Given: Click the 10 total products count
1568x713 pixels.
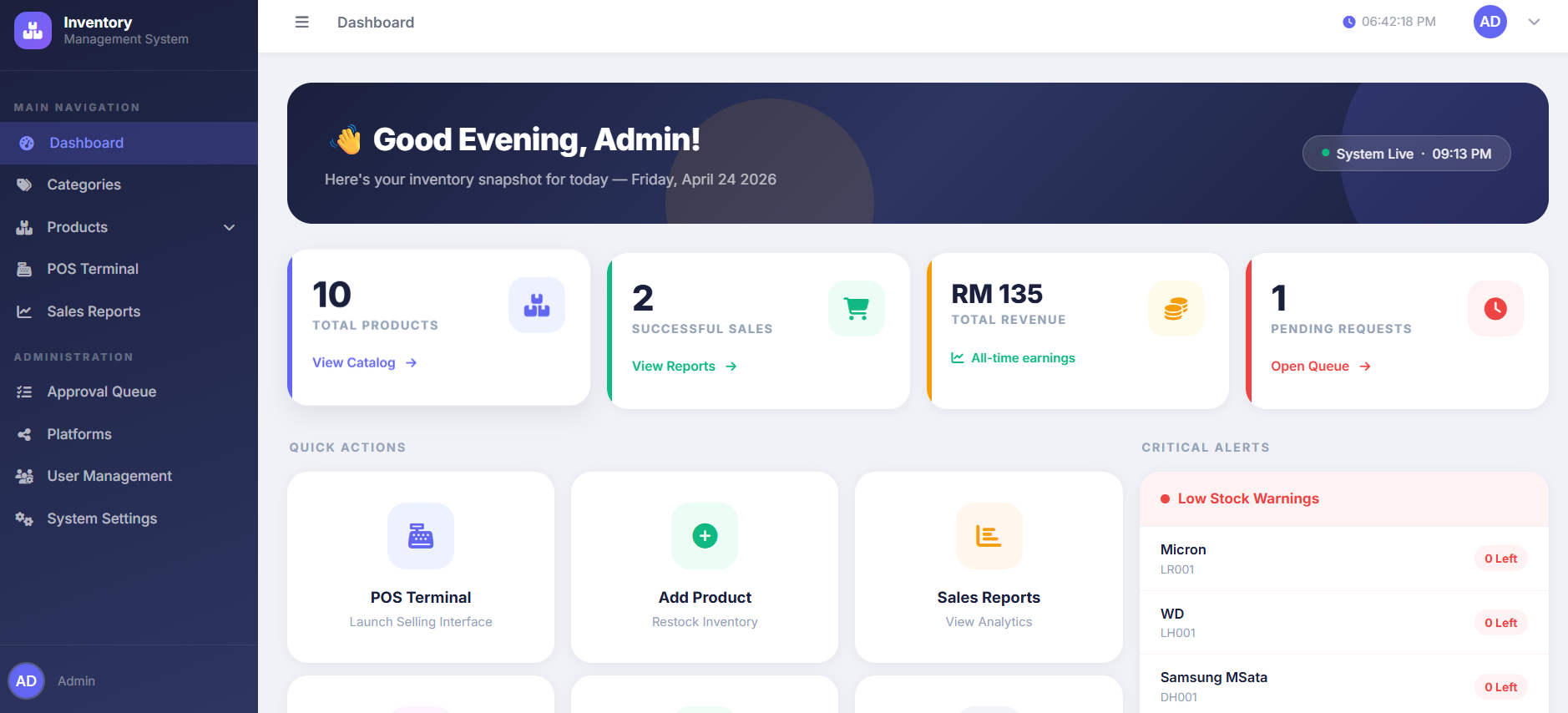Looking at the screenshot, I should pos(331,294).
